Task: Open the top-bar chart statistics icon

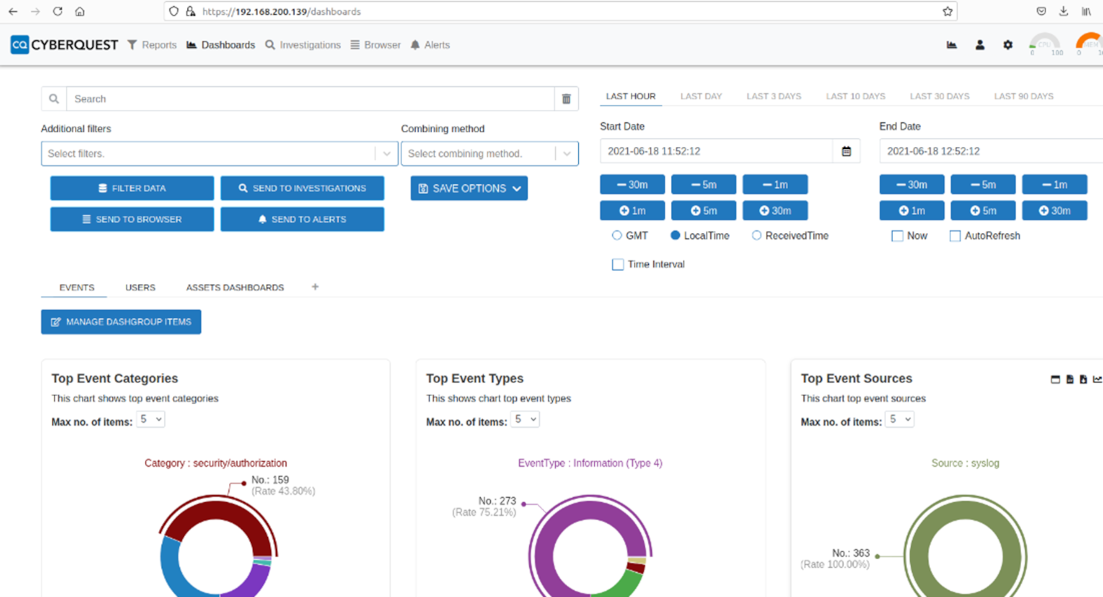Action: [952, 45]
